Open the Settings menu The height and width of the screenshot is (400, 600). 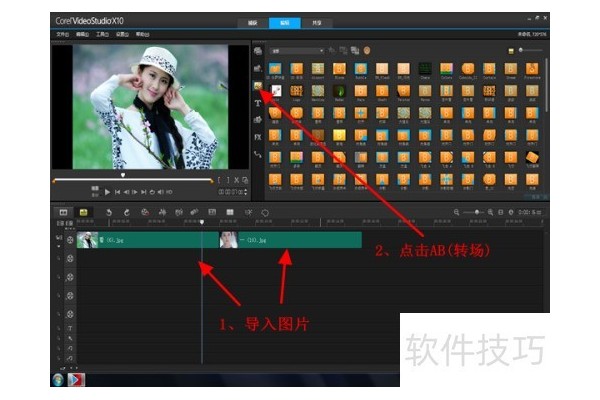click(x=122, y=34)
